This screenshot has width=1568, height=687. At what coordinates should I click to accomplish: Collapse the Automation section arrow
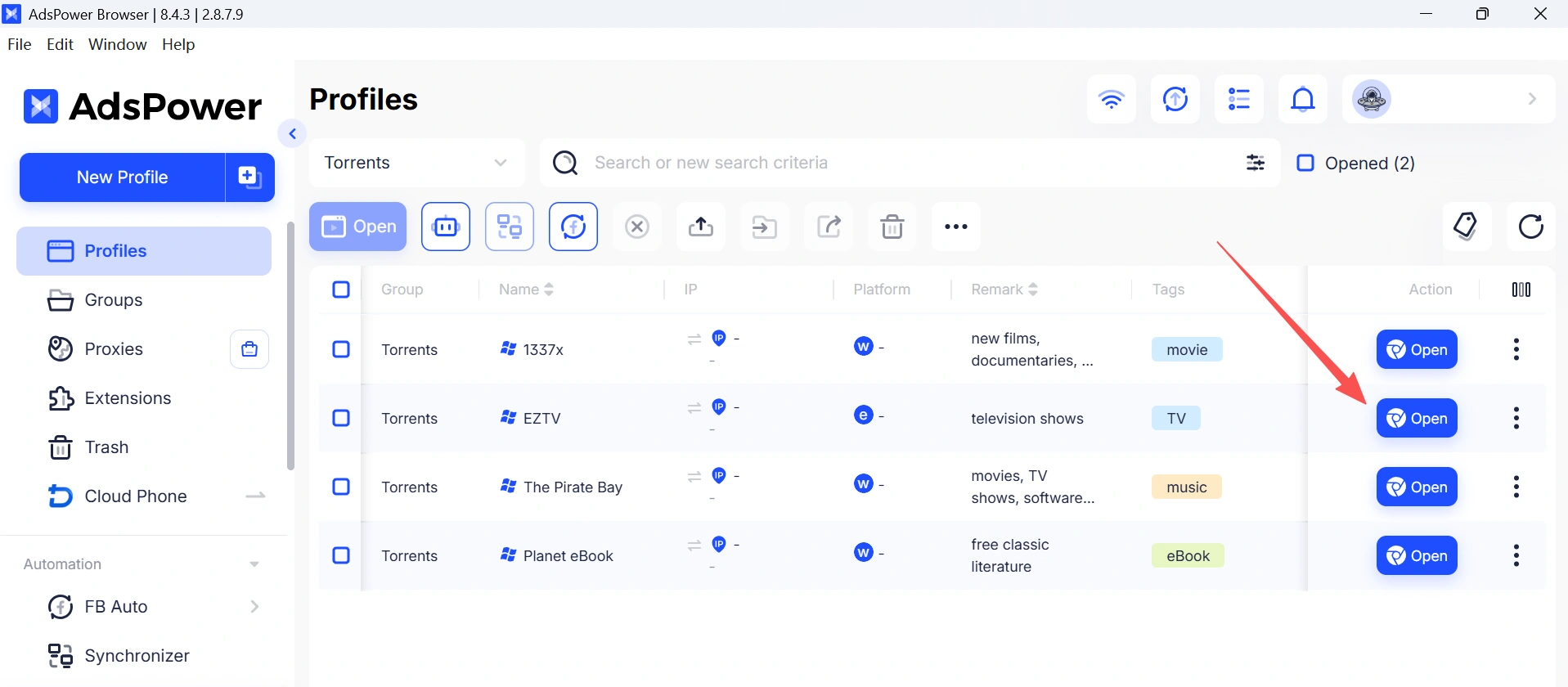(x=254, y=564)
